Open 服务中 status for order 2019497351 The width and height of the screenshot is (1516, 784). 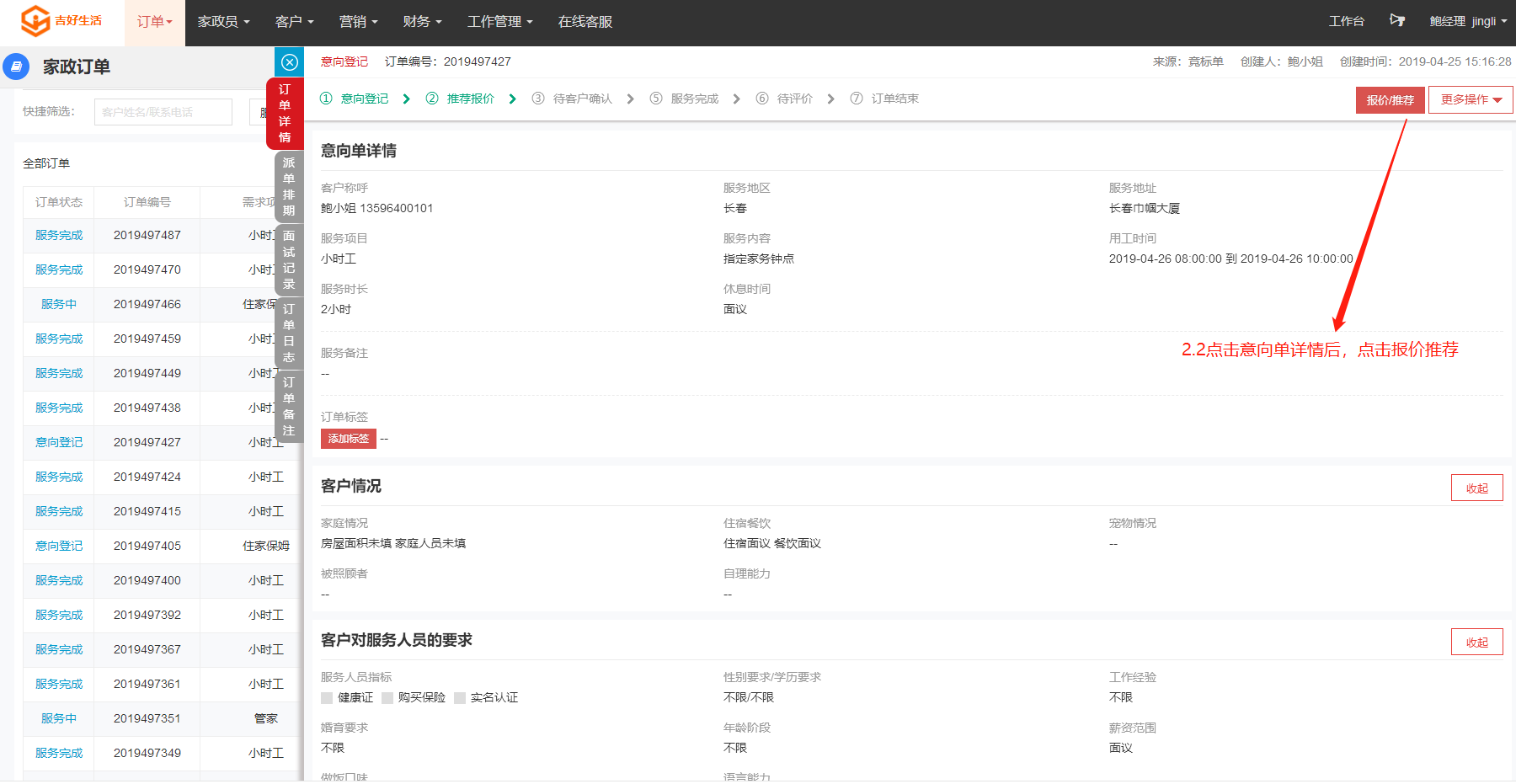pyautogui.click(x=59, y=719)
